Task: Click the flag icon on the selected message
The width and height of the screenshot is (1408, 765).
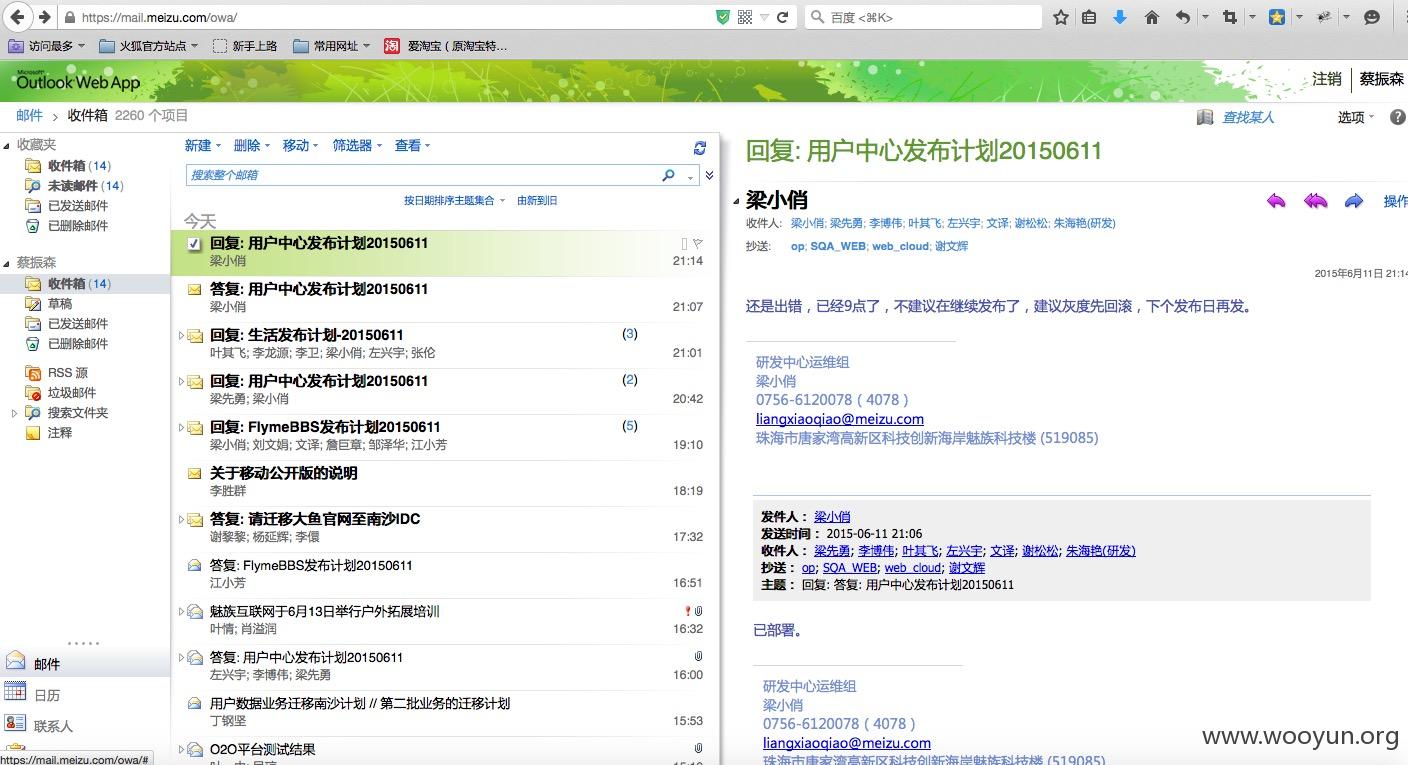Action: click(698, 243)
